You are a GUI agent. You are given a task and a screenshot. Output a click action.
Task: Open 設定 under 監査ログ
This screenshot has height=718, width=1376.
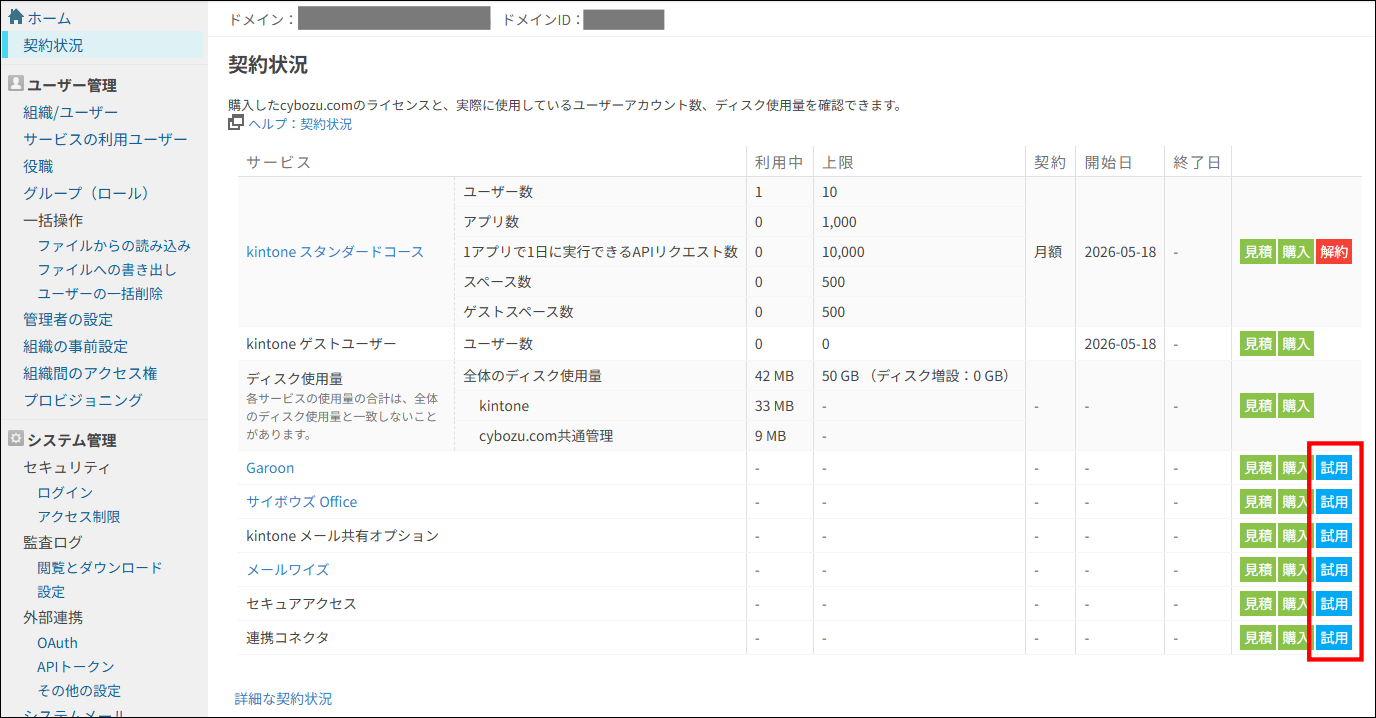click(51, 592)
